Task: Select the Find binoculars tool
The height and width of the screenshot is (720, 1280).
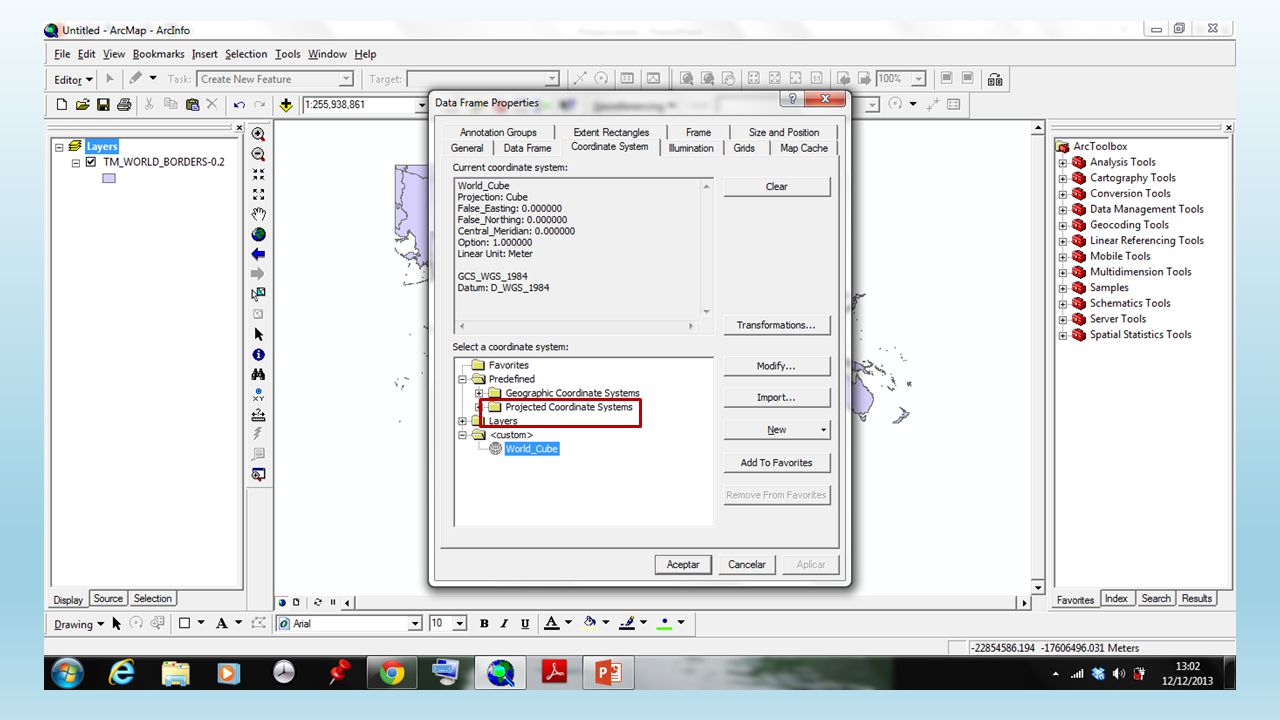Action: click(x=259, y=375)
